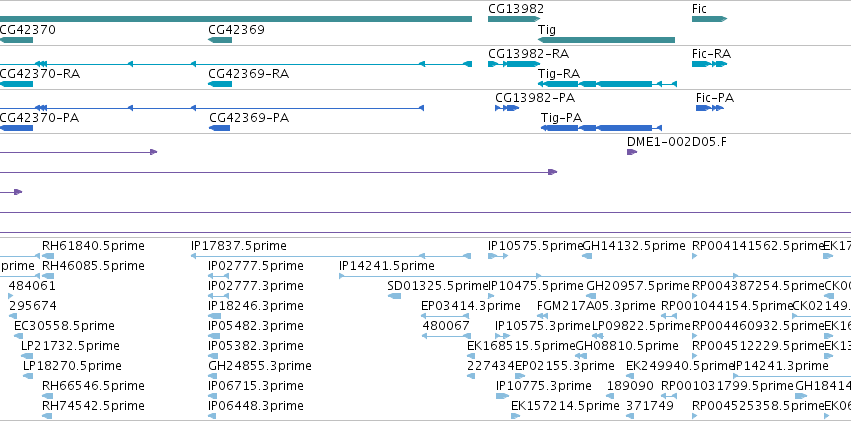851x421 pixels.
Task: Click the 484061 feature label
Action: coord(32,285)
